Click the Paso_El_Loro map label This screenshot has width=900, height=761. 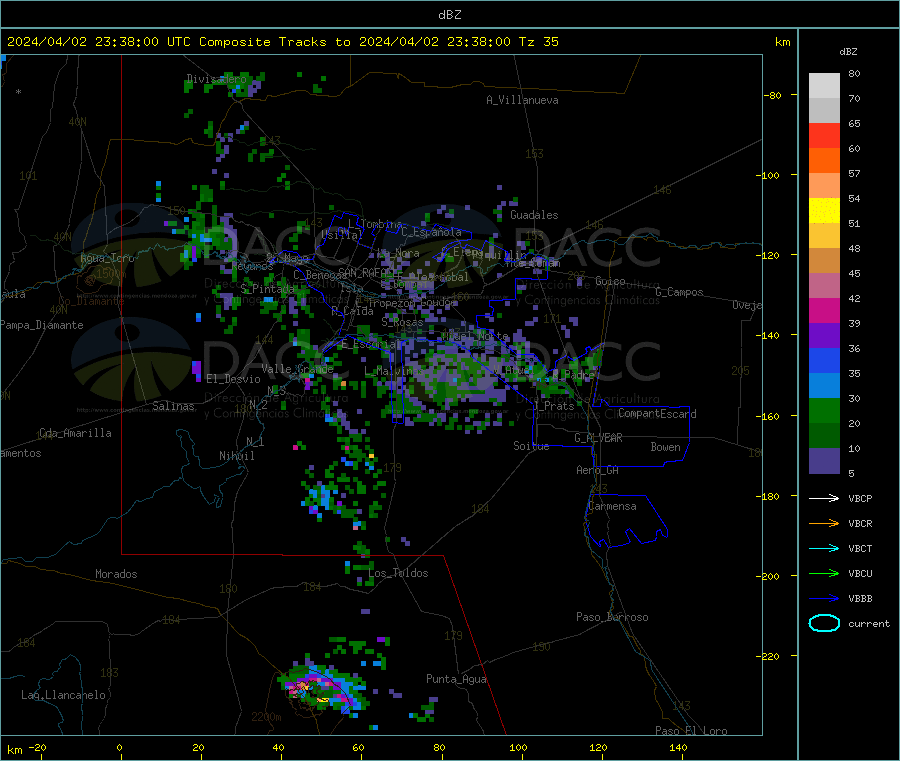point(691,731)
